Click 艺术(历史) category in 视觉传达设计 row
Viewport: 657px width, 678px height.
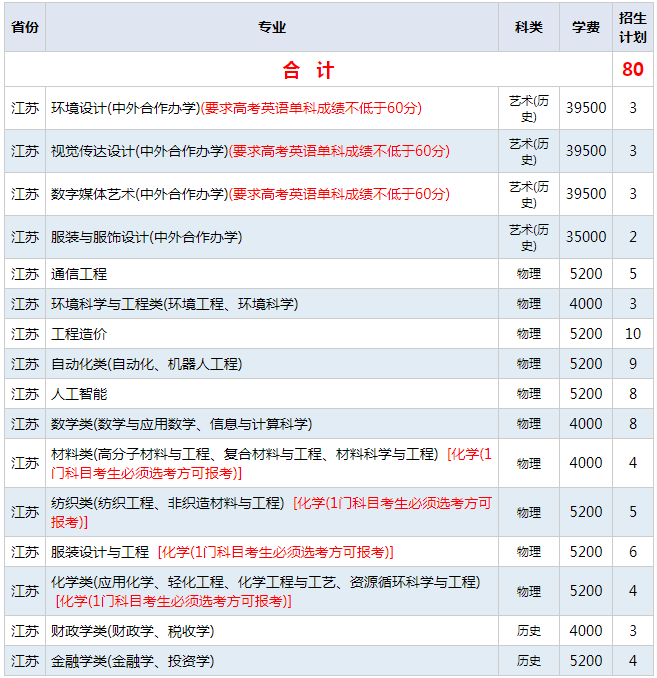529,151
